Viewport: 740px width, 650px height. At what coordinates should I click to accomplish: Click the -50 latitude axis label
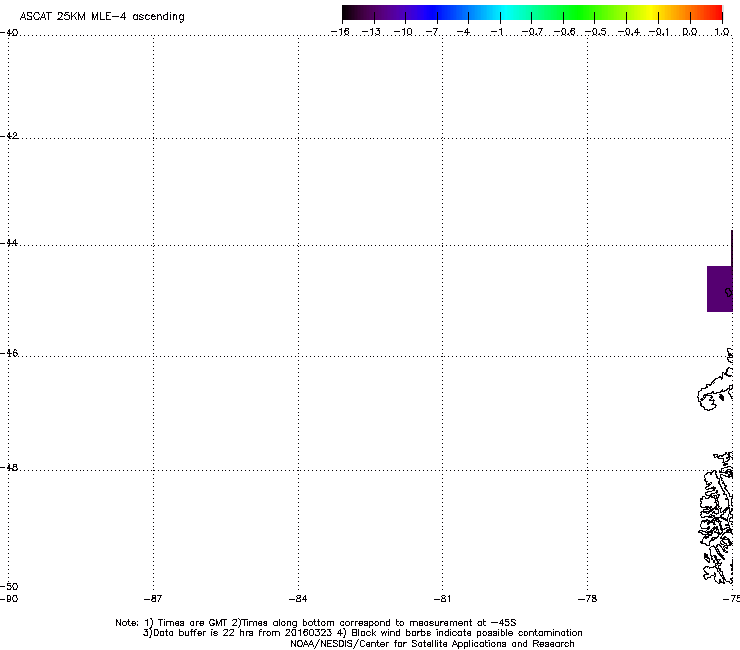pos(9,586)
